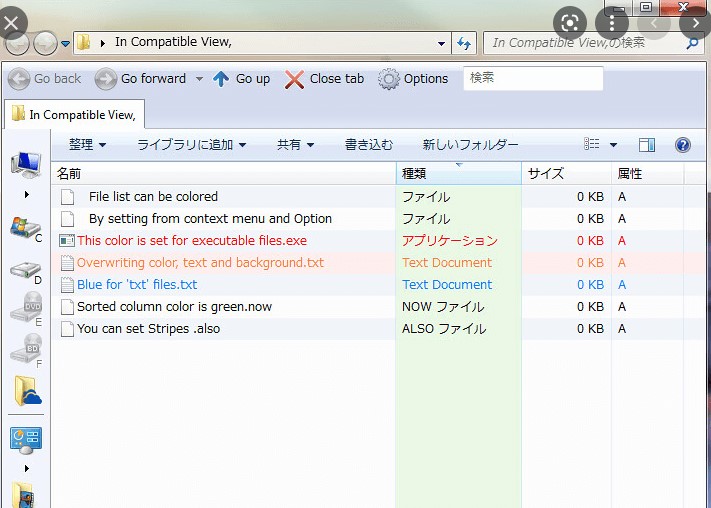Click the overlay close X circle
This screenshot has height=508, width=711.
point(11,23)
